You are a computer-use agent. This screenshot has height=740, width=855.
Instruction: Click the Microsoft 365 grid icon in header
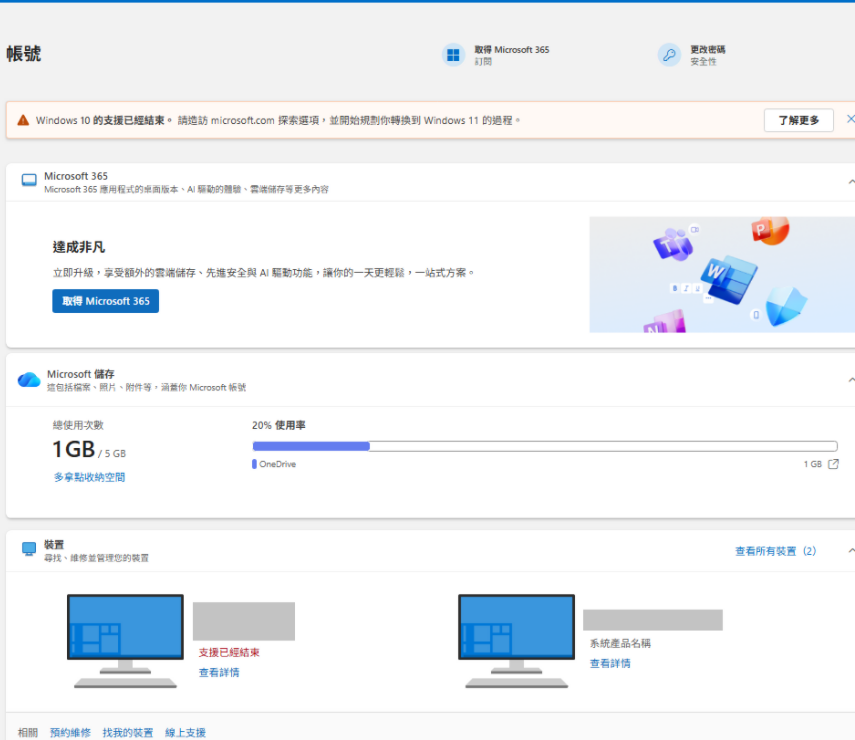point(453,55)
